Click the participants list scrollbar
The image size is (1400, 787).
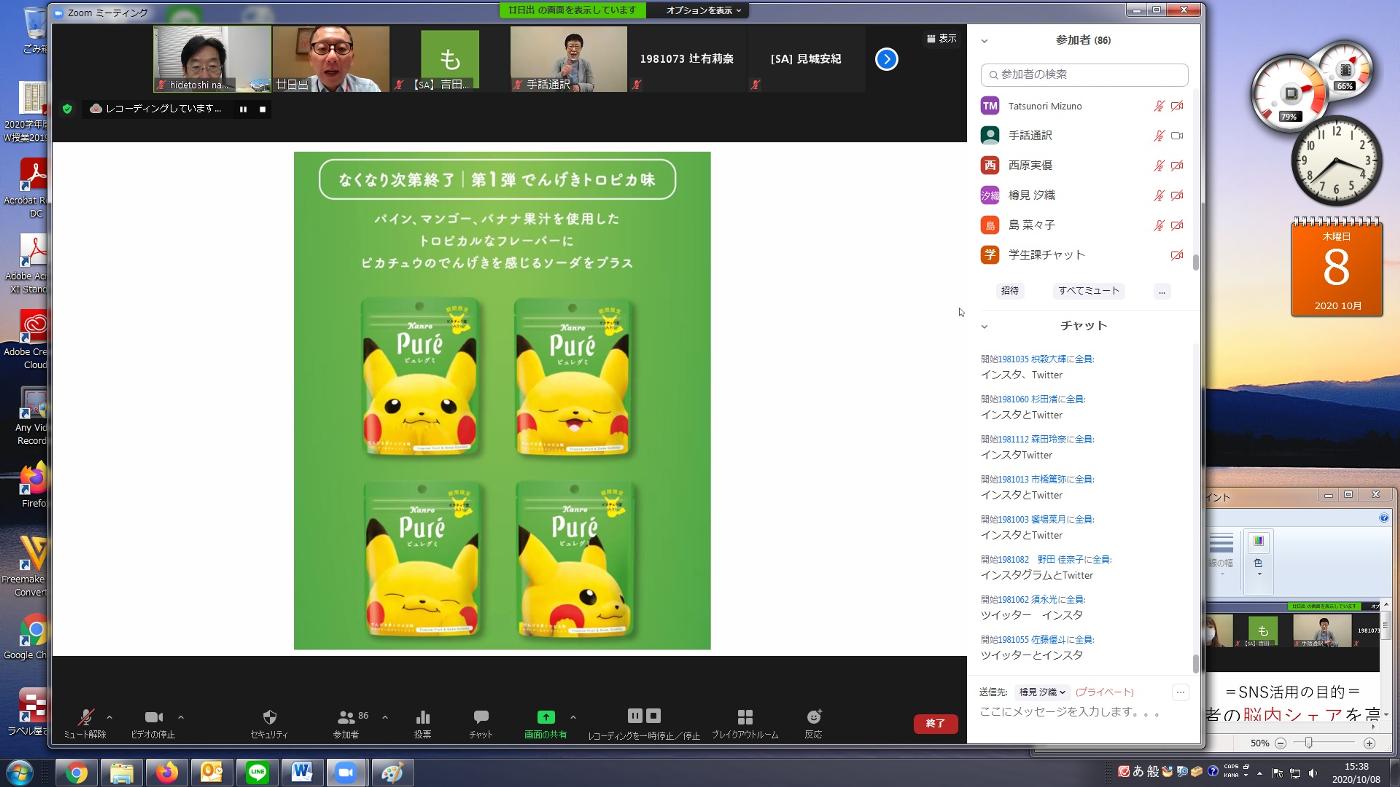pyautogui.click(x=1195, y=262)
